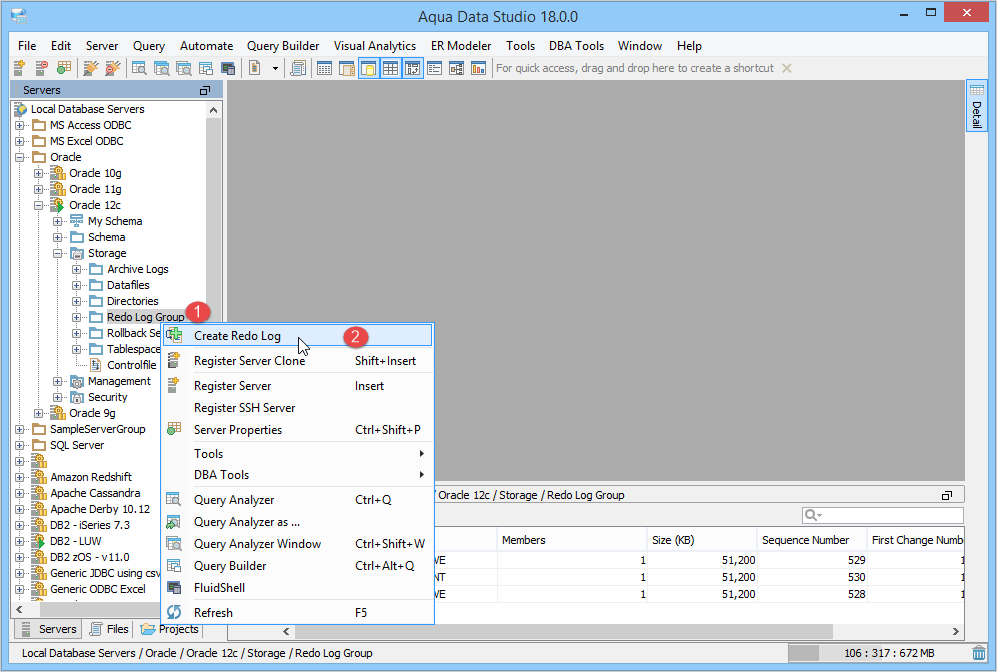Choose Create Redo Log in context menu
This screenshot has width=997, height=672.
click(298, 336)
